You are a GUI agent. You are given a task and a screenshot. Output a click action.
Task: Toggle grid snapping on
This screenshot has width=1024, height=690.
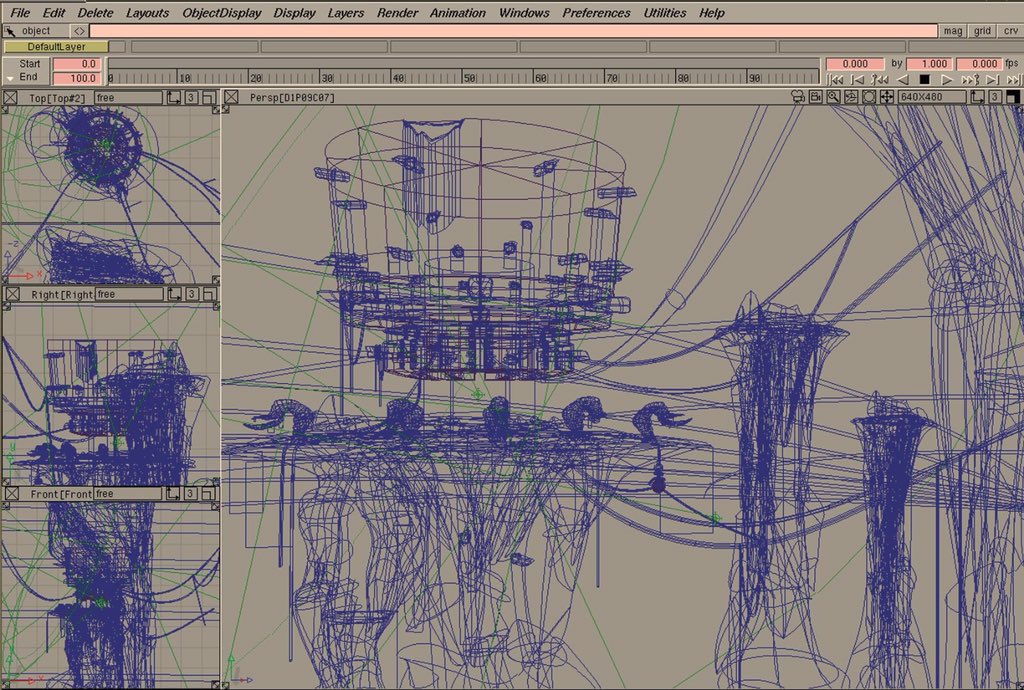pyautogui.click(x=982, y=31)
